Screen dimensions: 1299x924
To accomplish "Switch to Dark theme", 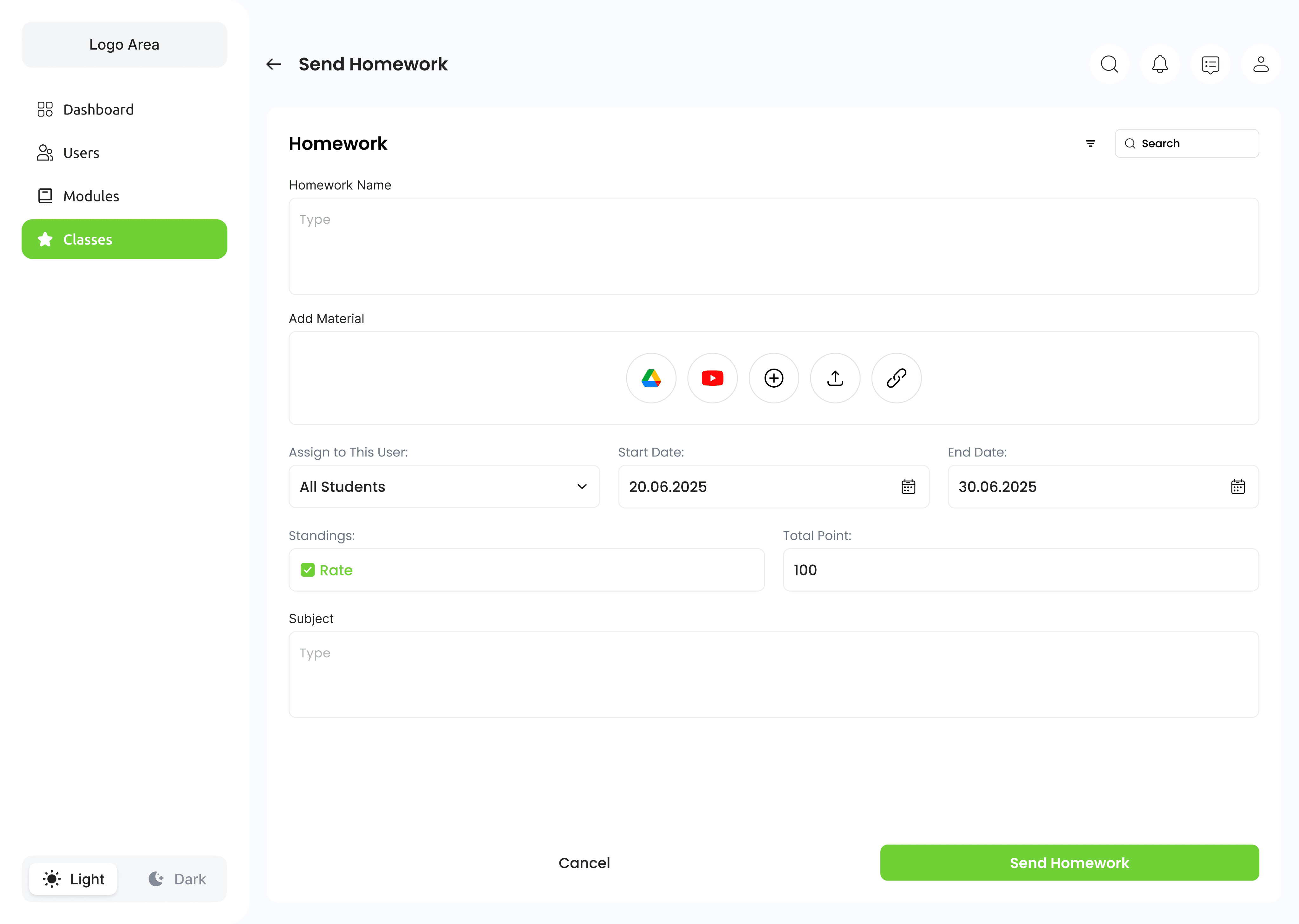I will tap(178, 879).
